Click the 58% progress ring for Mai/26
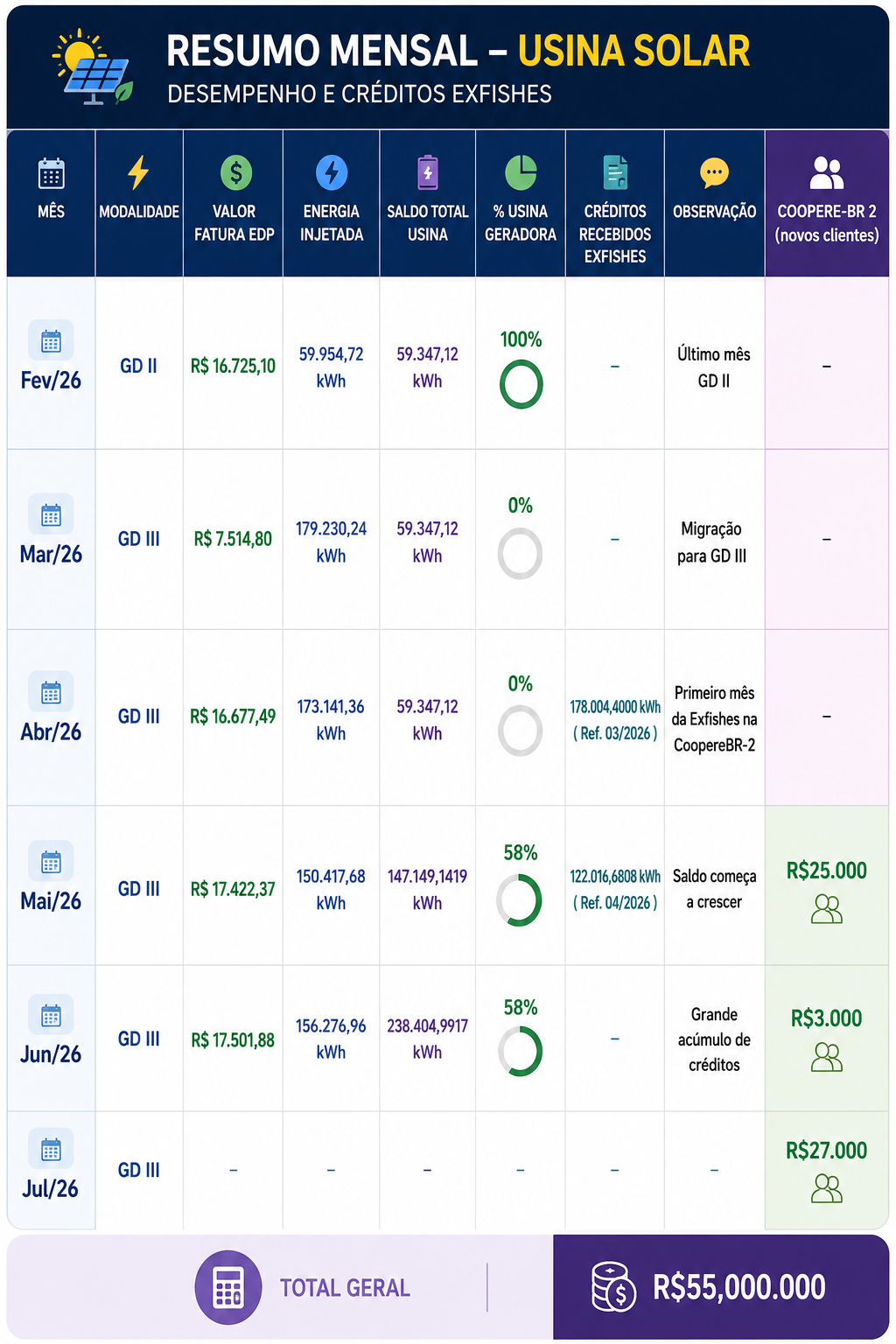 520,902
